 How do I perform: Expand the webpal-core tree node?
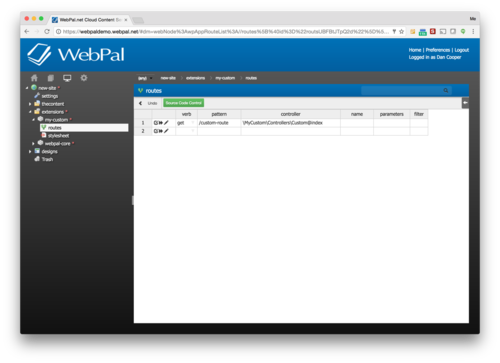[33, 144]
